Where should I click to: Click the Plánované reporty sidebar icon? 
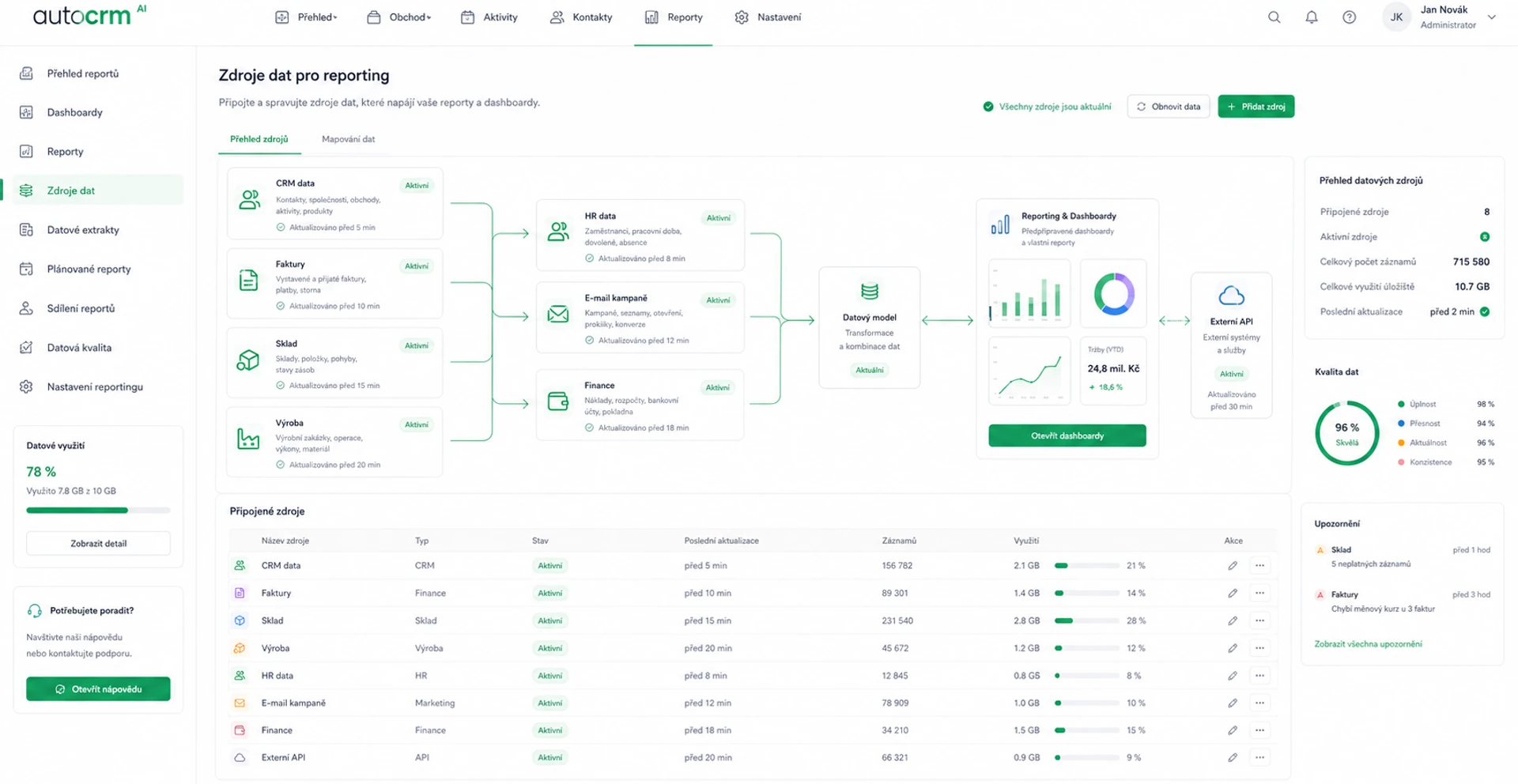pos(26,269)
